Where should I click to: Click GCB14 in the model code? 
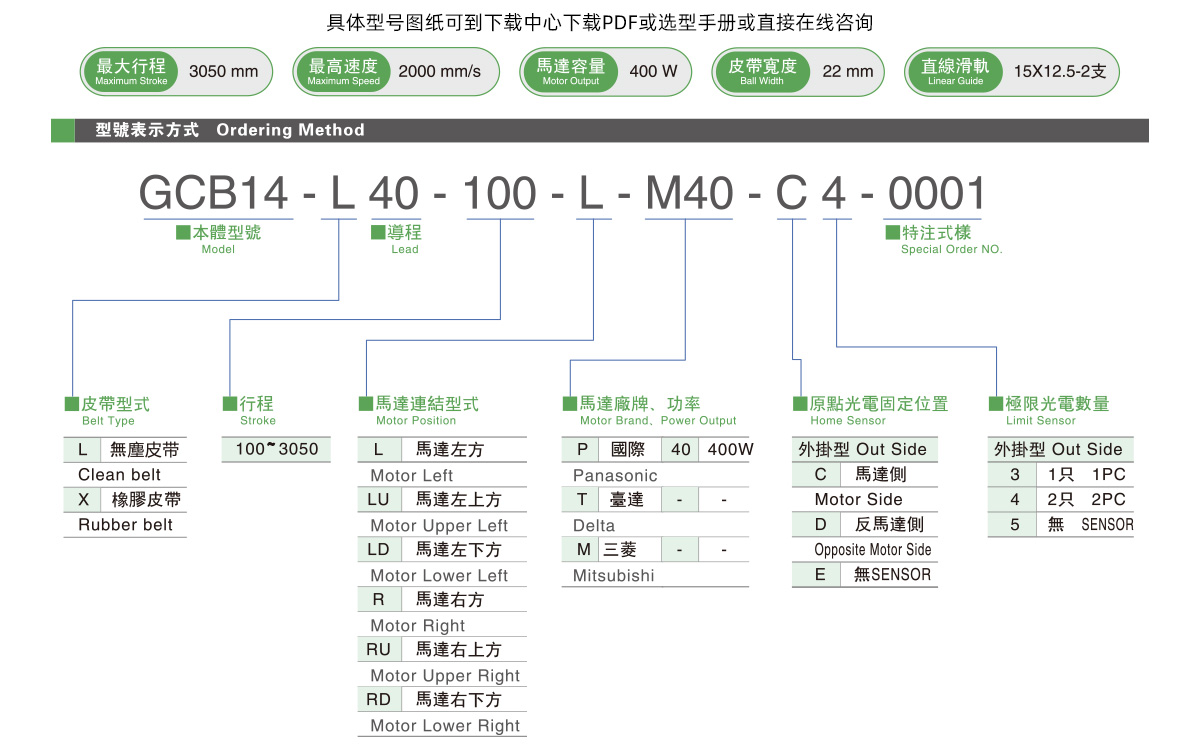(214, 193)
